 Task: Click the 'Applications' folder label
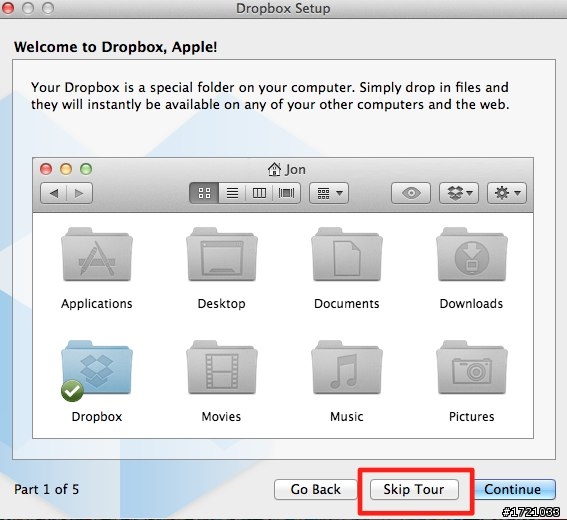click(97, 304)
